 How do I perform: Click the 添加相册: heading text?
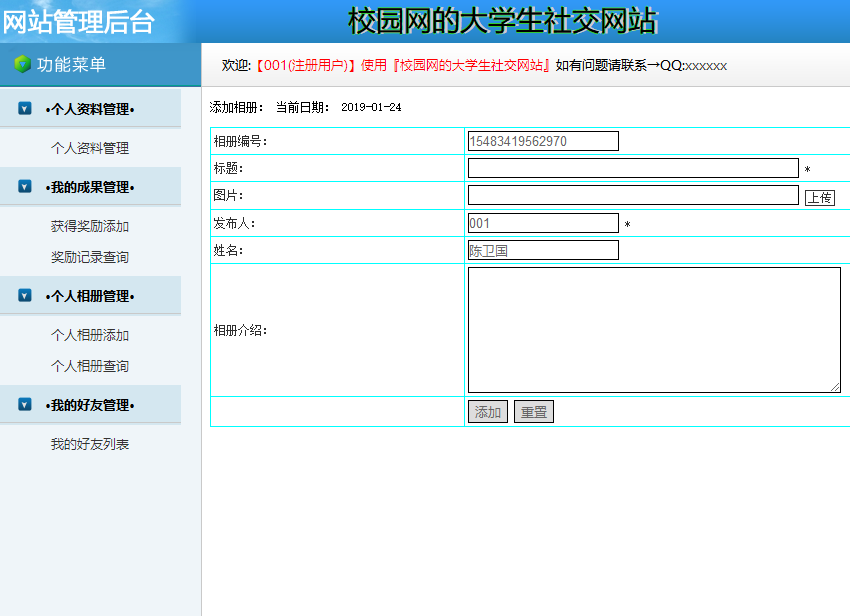(236, 107)
